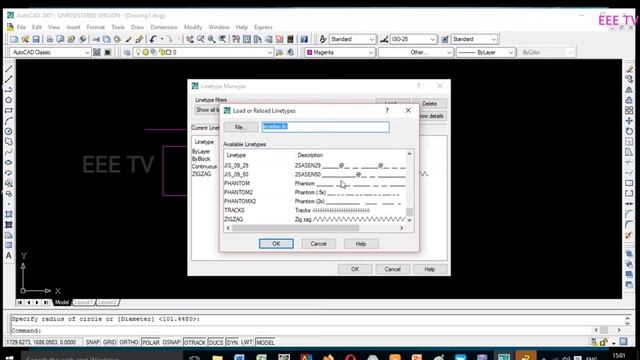Select the Explode modify tool
The width and height of the screenshot is (640, 360).
click(629, 235)
